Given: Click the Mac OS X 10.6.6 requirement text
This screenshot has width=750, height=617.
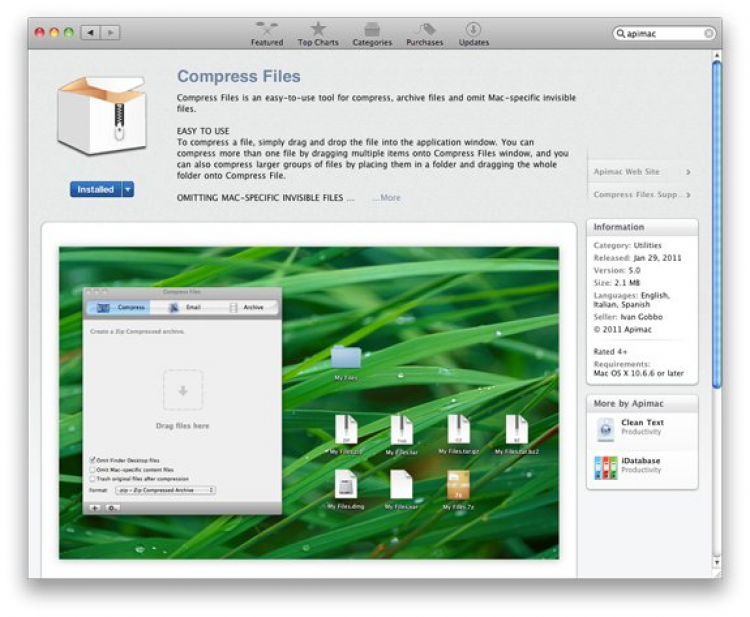Looking at the screenshot, I should point(639,373).
